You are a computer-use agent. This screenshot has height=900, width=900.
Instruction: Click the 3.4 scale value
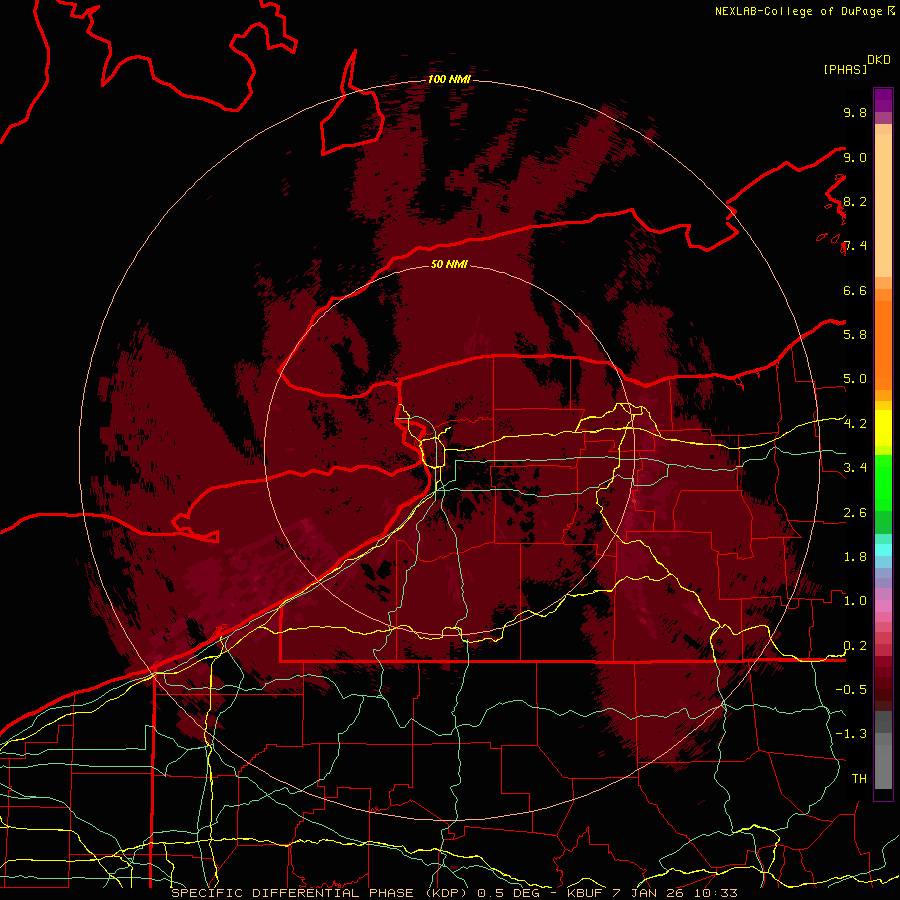click(x=855, y=468)
